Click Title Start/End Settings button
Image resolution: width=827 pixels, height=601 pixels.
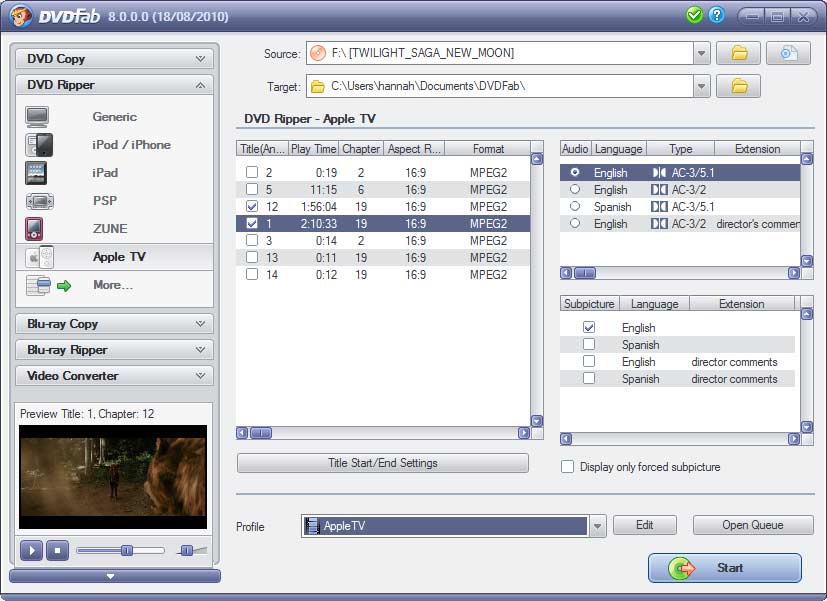coord(382,463)
